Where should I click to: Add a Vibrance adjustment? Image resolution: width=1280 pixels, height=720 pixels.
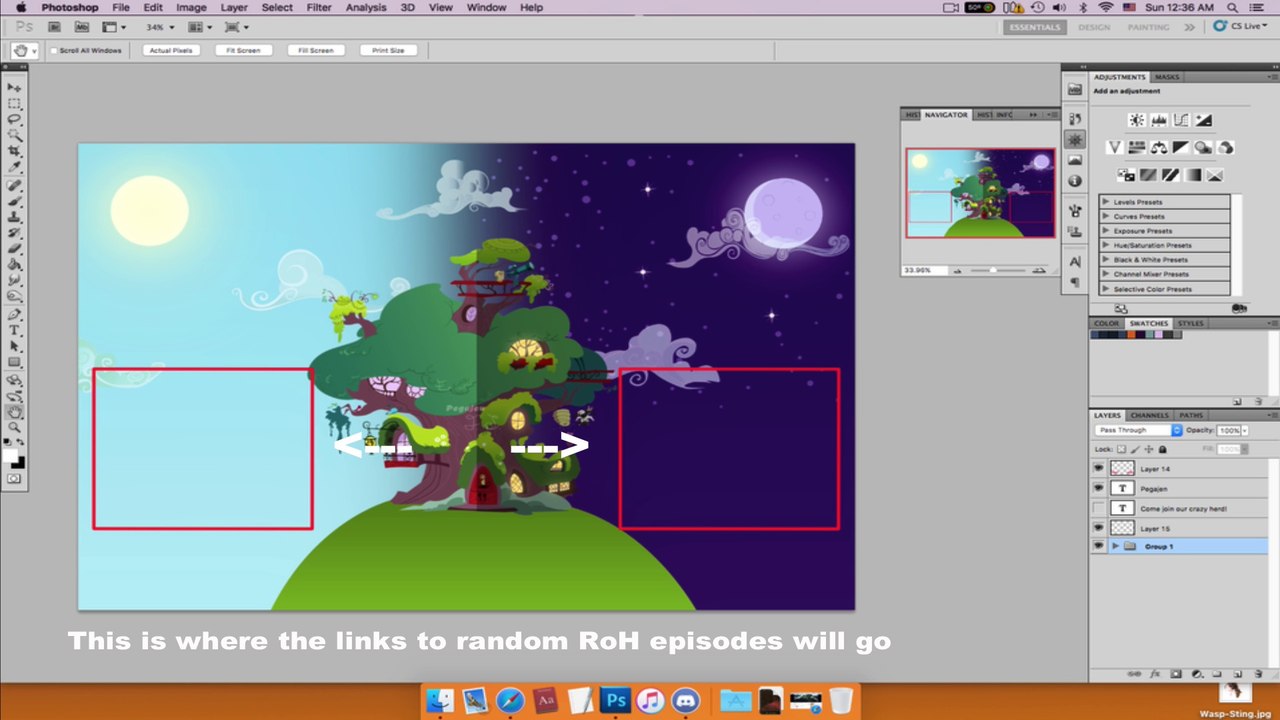[x=1115, y=147]
